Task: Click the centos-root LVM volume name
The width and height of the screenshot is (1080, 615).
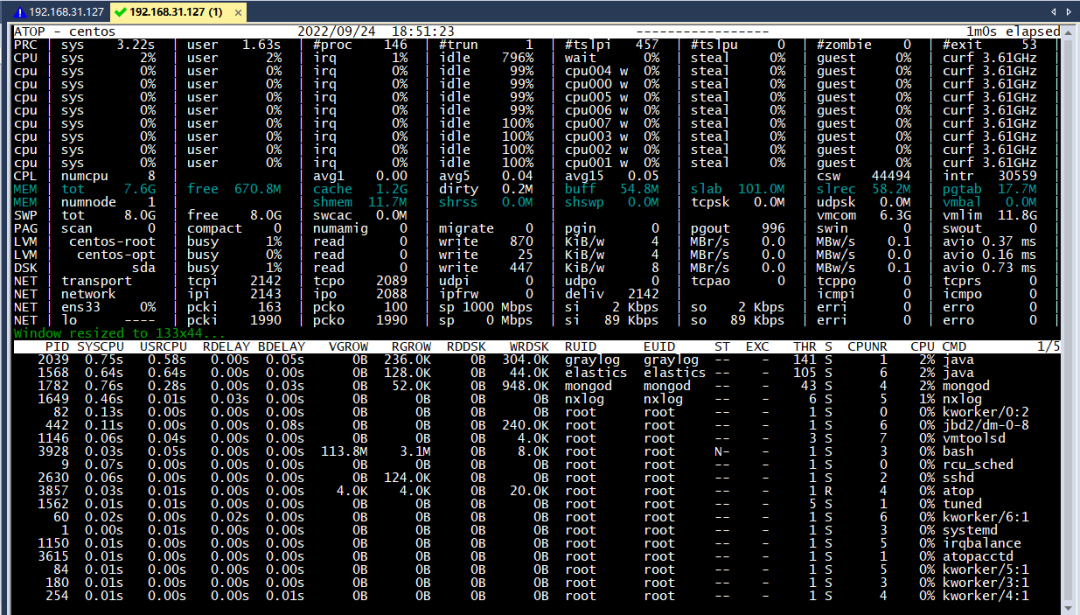Action: (x=112, y=242)
